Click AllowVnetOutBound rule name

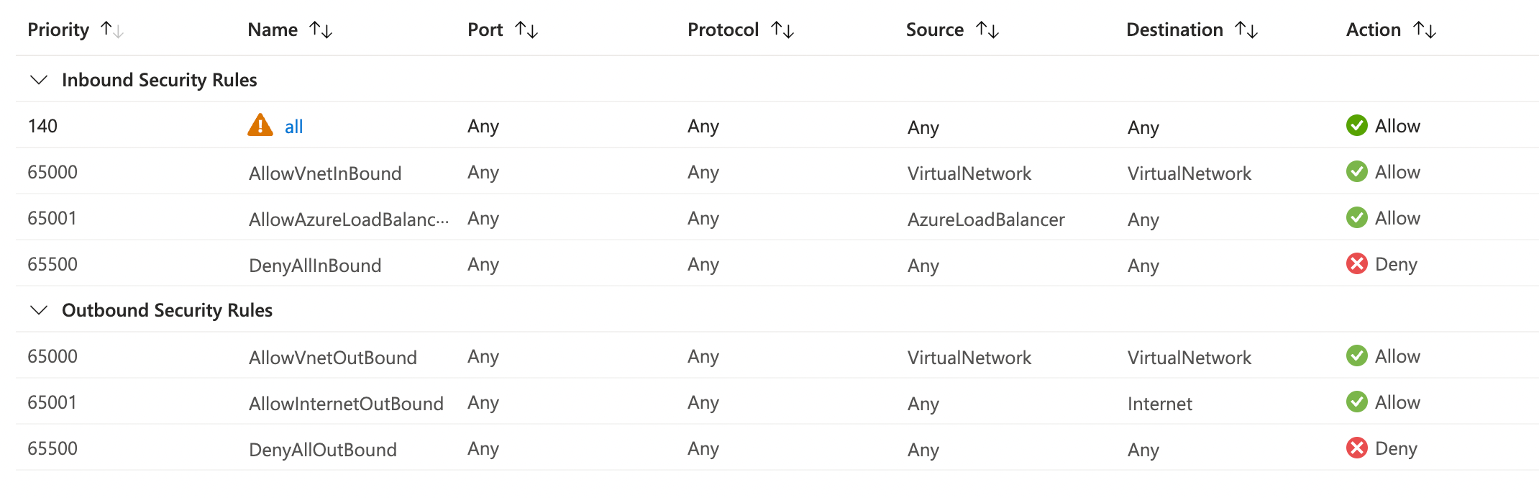(x=332, y=358)
